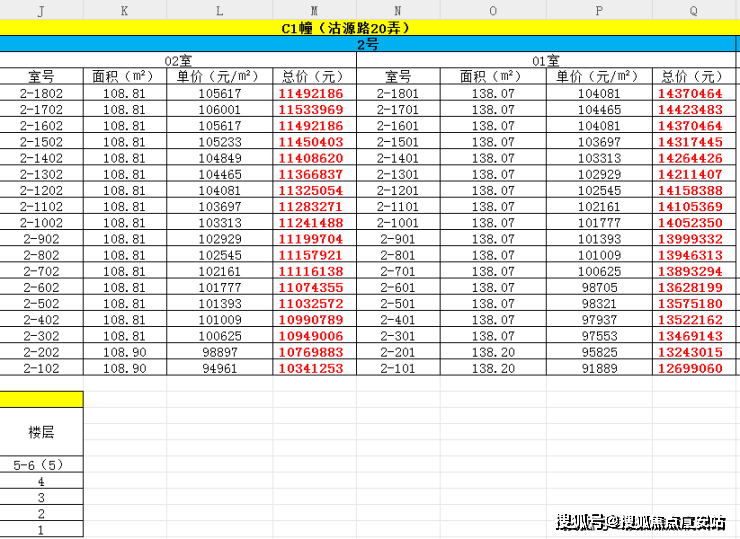Click unit price 104849 cell

(x=219, y=158)
